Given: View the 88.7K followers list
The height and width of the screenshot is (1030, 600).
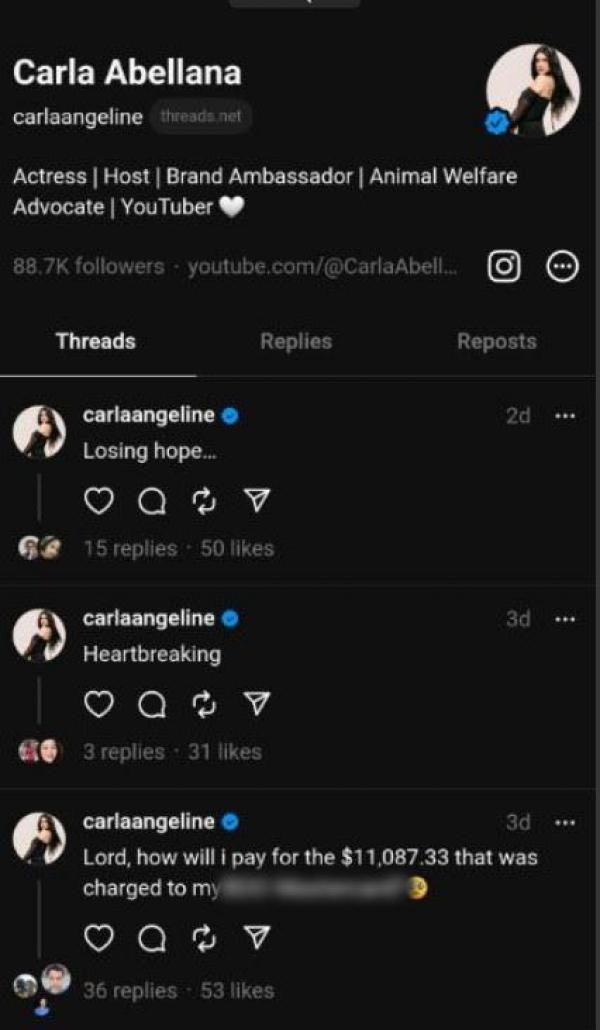Looking at the screenshot, I should click(x=88, y=267).
